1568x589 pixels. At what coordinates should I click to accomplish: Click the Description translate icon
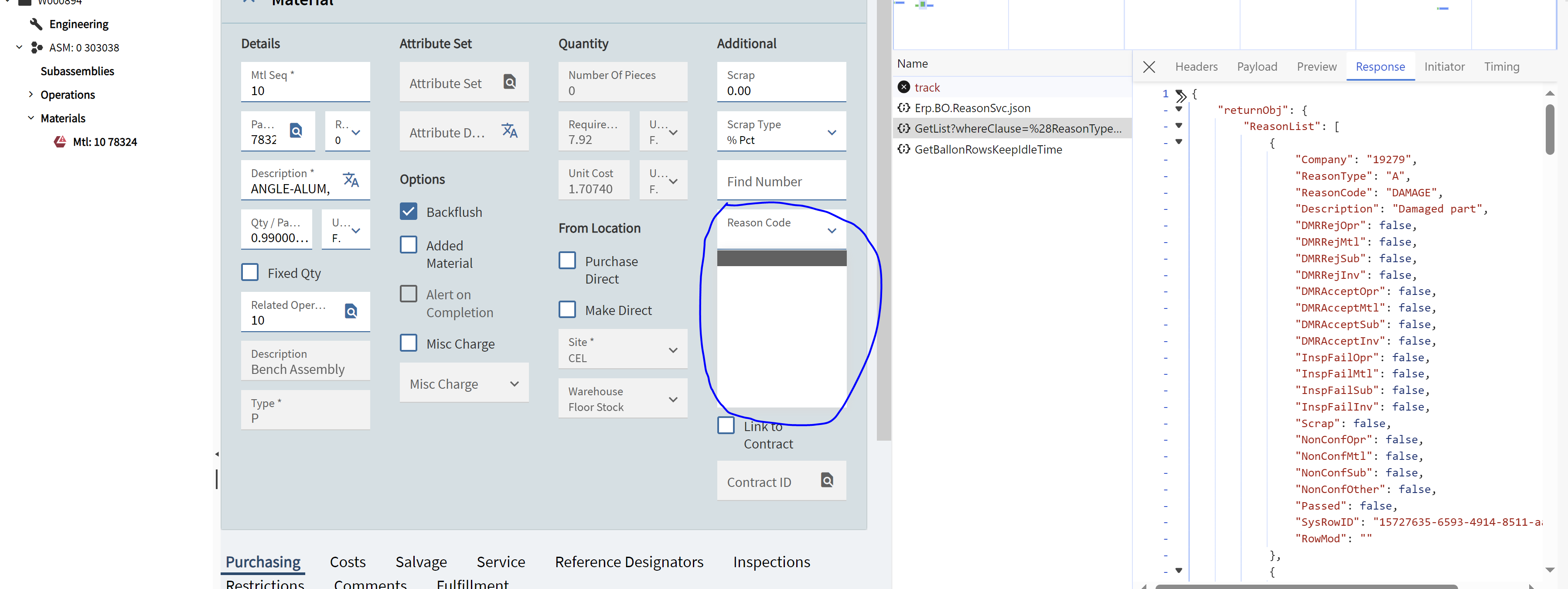point(351,180)
